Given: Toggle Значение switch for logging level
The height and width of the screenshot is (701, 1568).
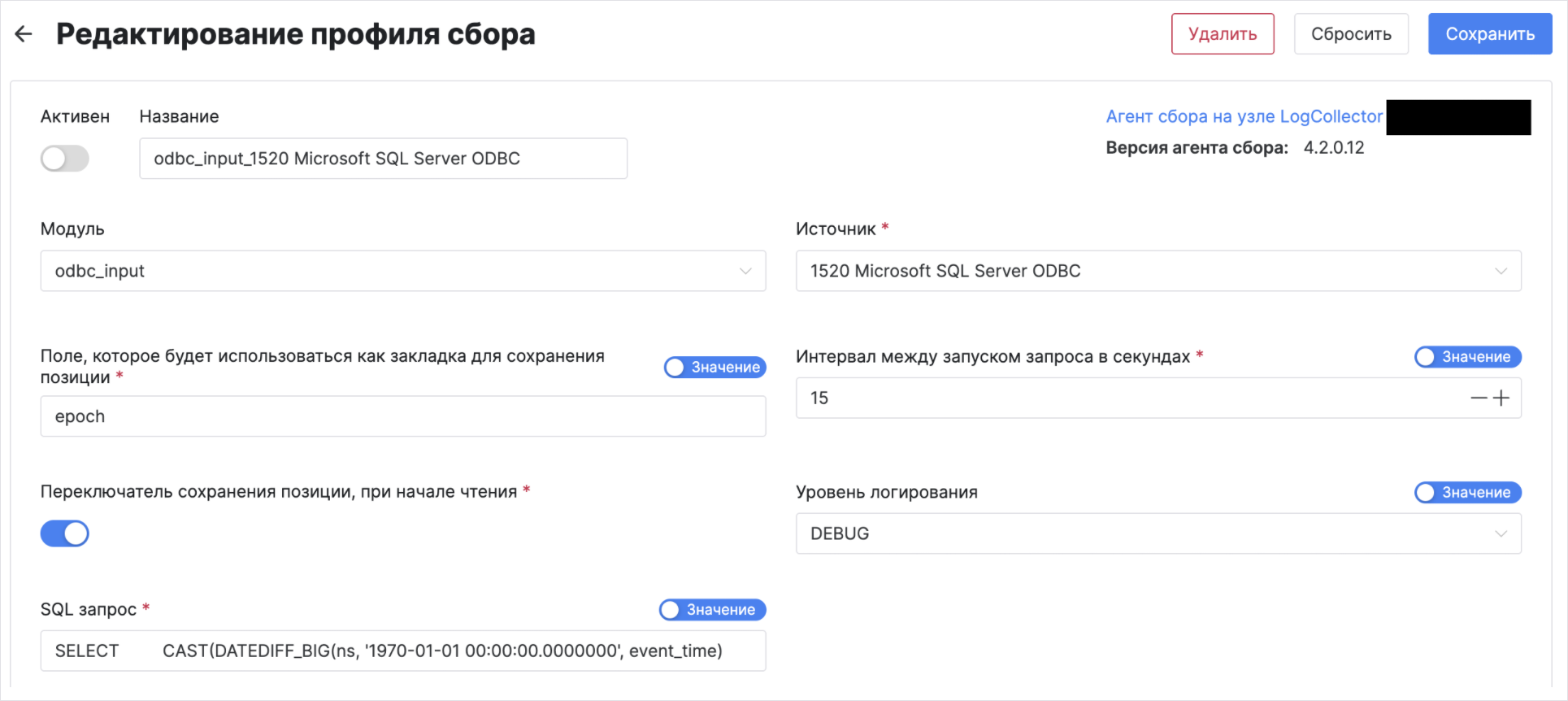Looking at the screenshot, I should pyautogui.click(x=1466, y=493).
